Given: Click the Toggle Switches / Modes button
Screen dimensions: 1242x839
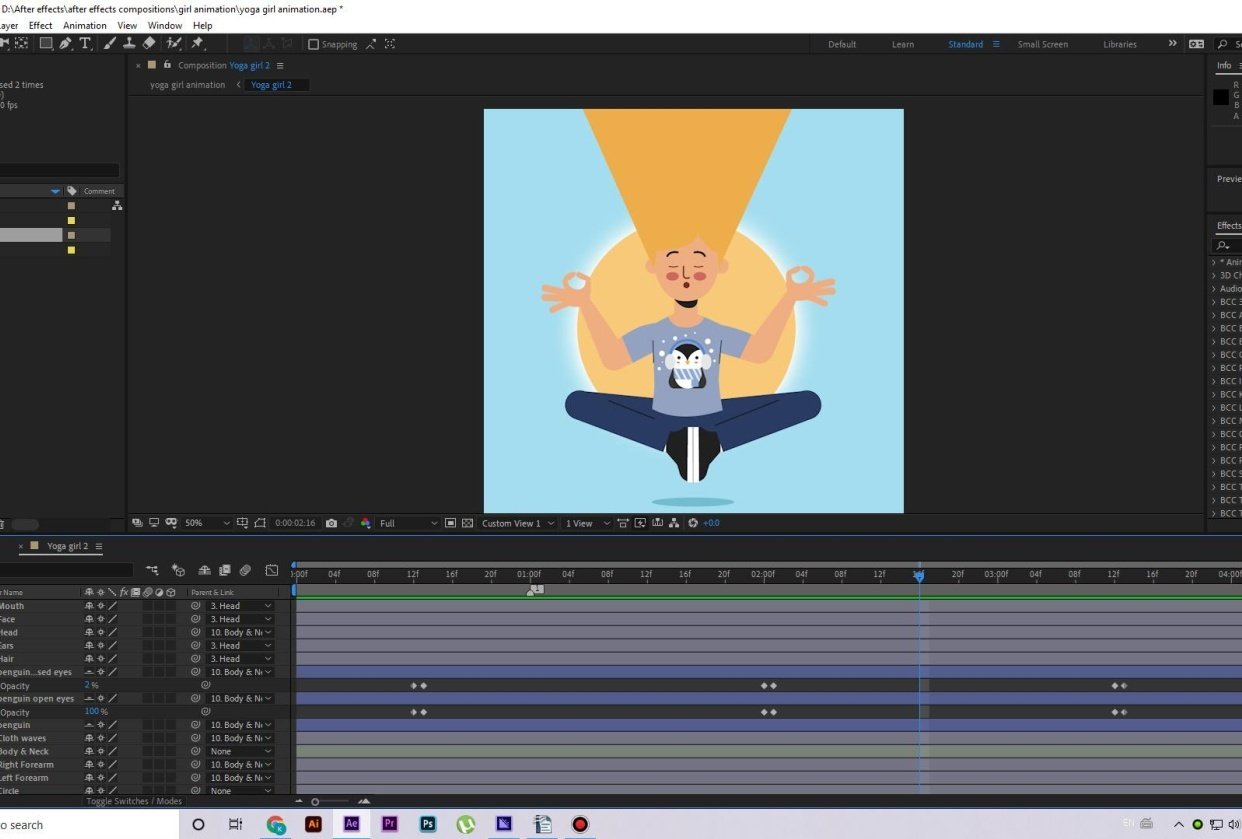Looking at the screenshot, I should pos(132,800).
